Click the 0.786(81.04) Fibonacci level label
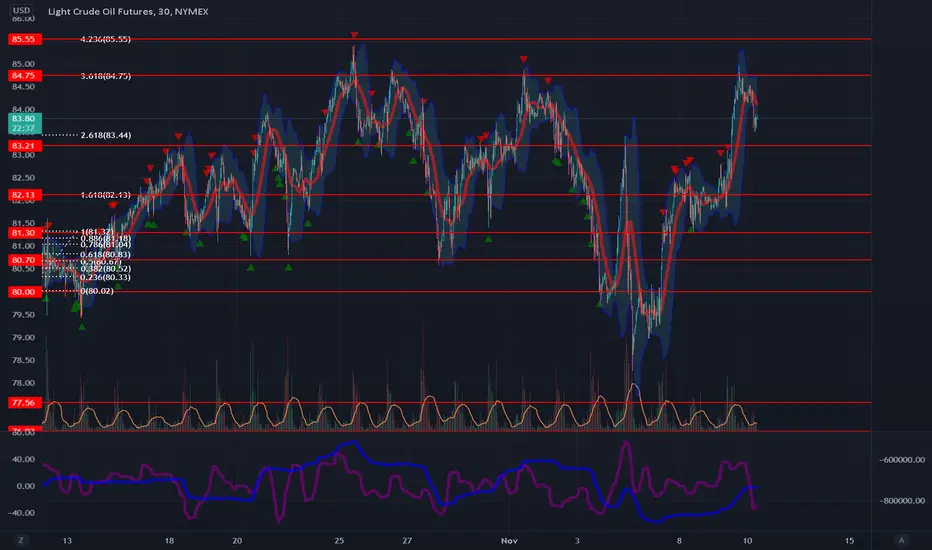This screenshot has height=550, width=932. [105, 244]
